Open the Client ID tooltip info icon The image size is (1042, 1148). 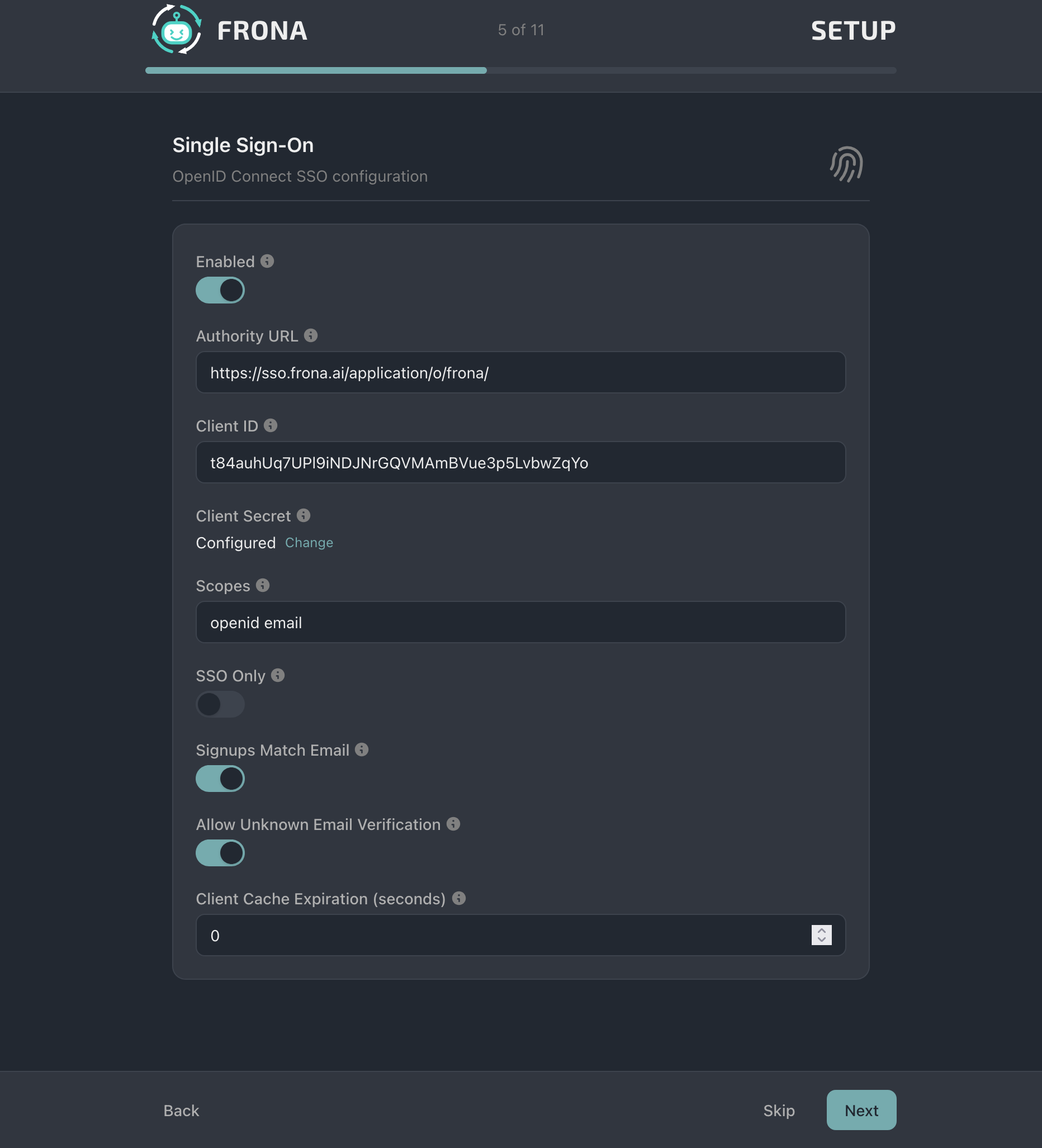pos(272,425)
